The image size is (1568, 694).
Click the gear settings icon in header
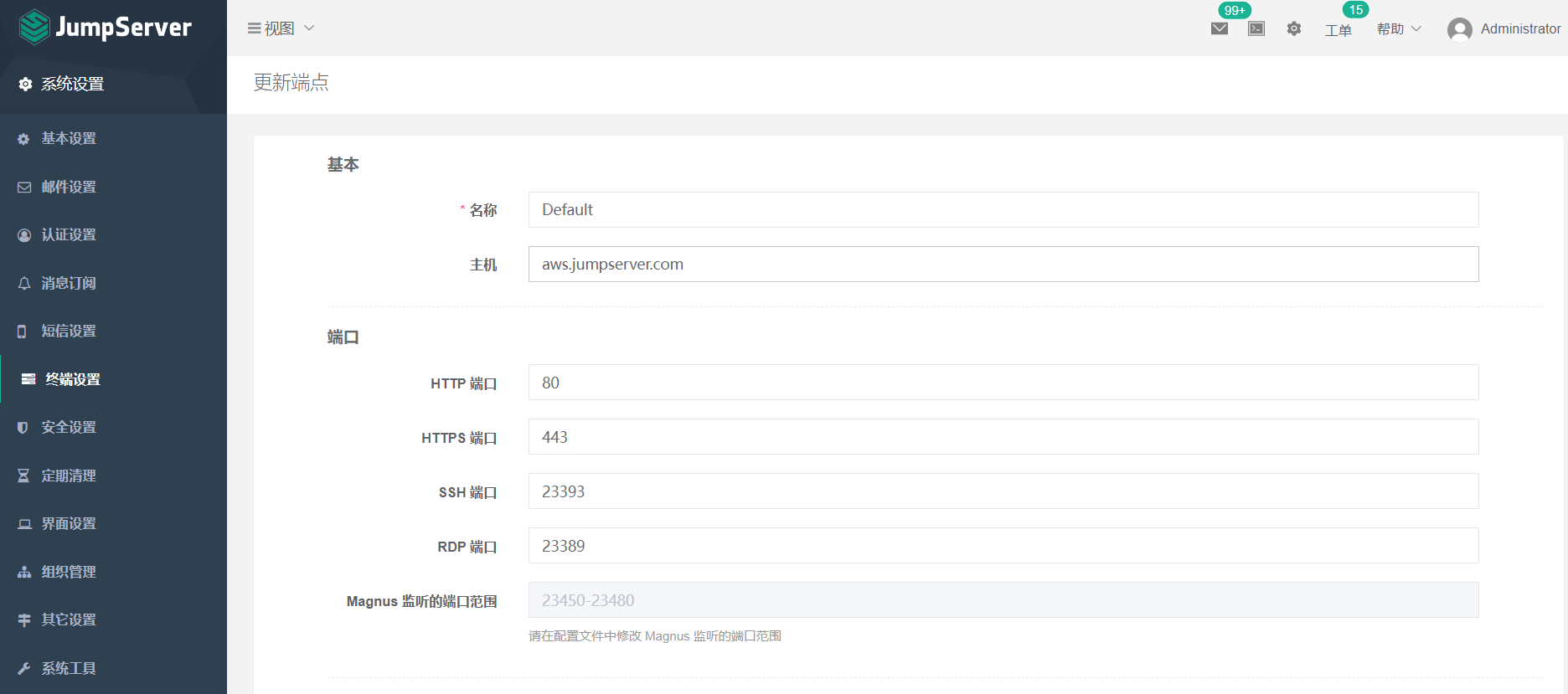point(1293,28)
